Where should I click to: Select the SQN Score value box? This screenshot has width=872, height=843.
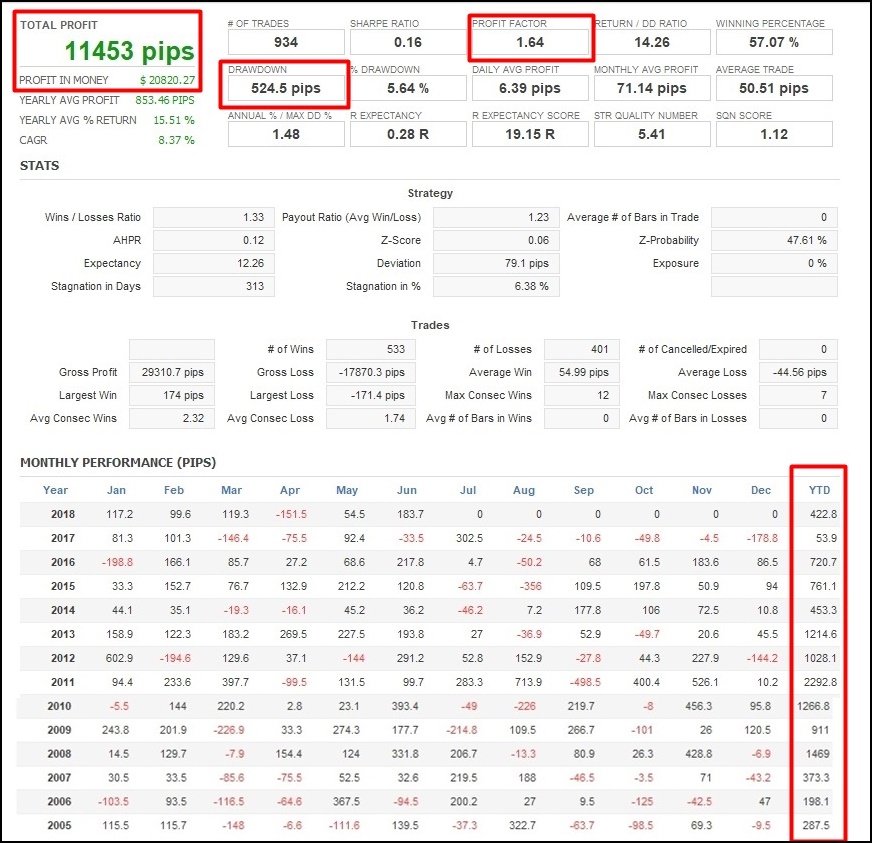pos(774,134)
